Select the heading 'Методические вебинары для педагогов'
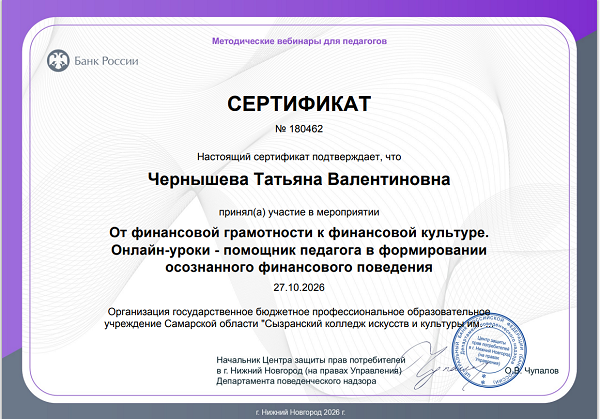600x419 pixels. (299, 41)
